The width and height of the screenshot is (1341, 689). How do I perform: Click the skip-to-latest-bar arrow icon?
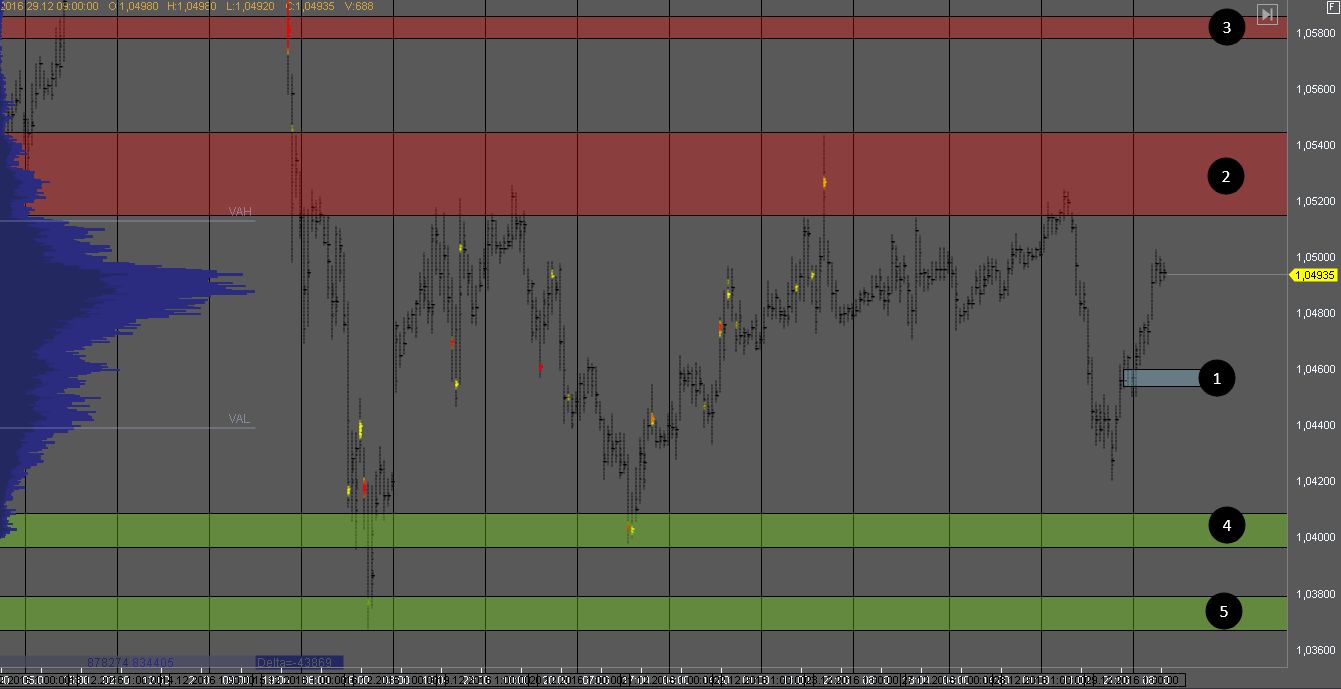(x=1267, y=14)
